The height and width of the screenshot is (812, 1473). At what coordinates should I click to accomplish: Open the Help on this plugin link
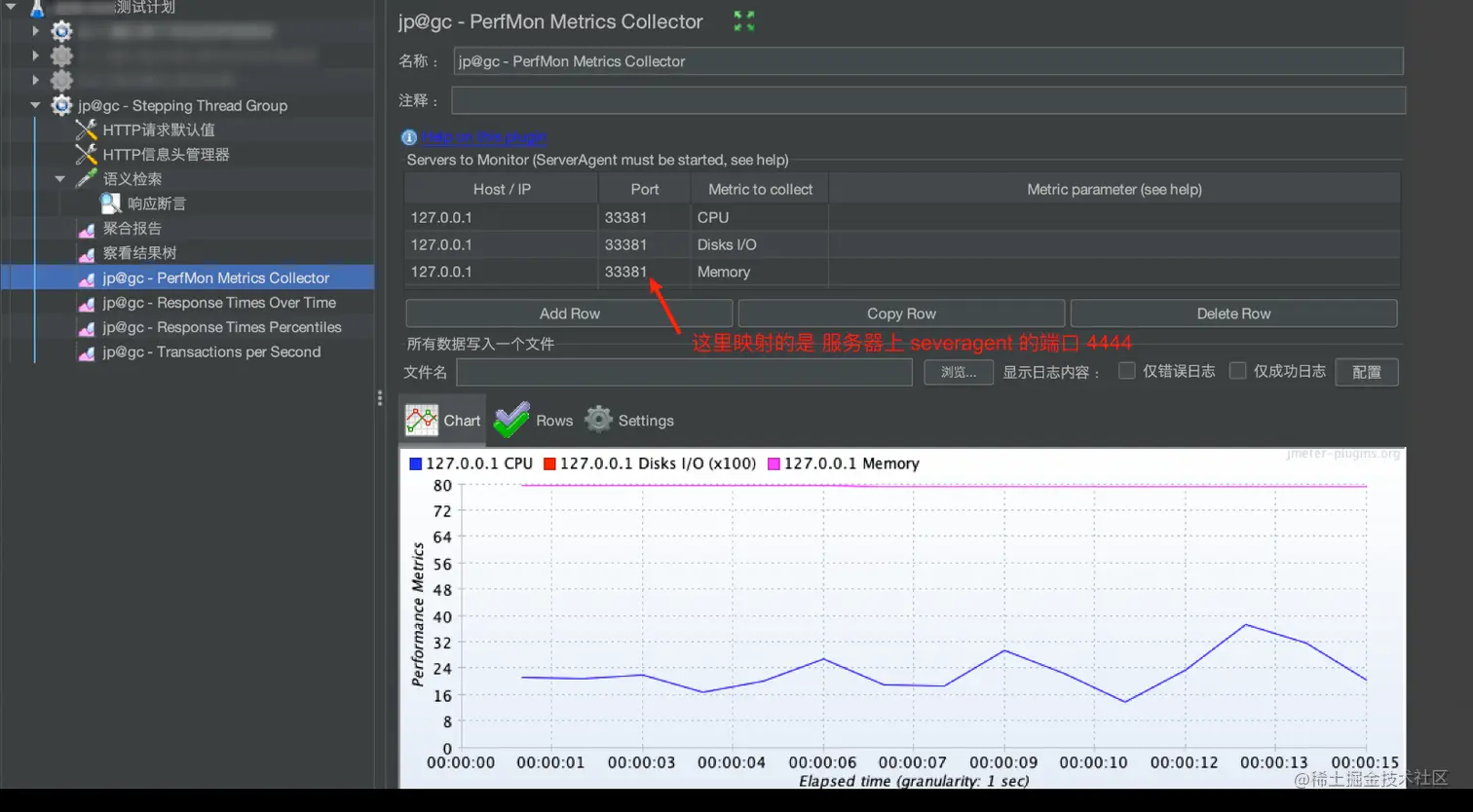point(484,137)
